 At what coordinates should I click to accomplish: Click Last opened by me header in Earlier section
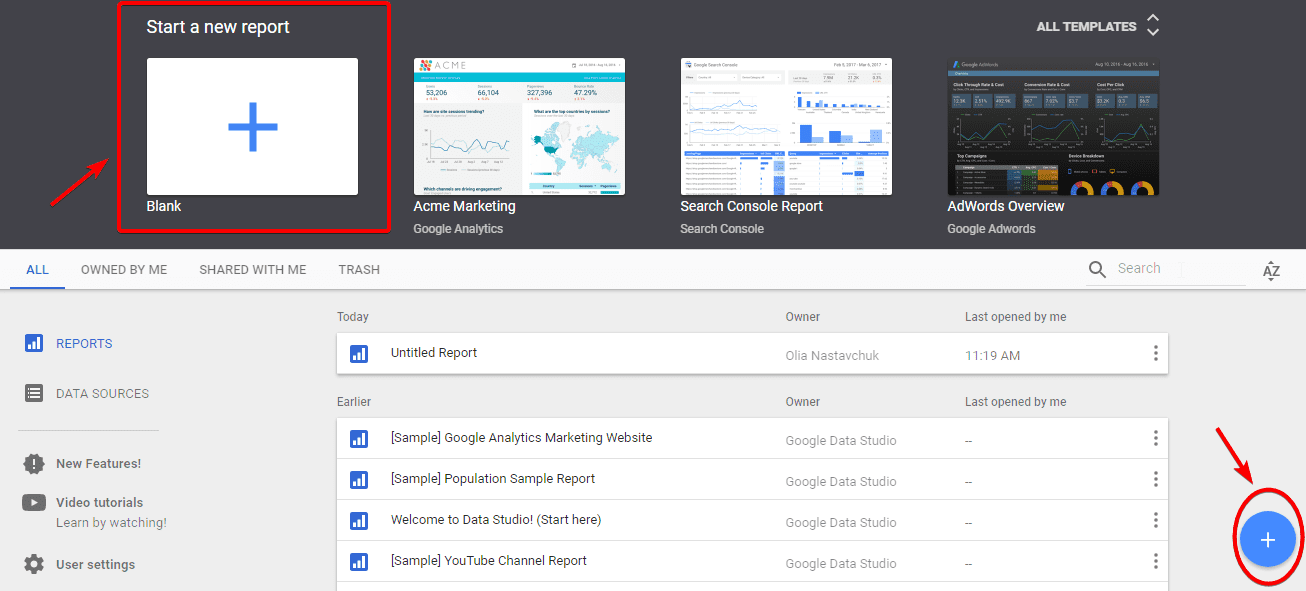[1015, 402]
